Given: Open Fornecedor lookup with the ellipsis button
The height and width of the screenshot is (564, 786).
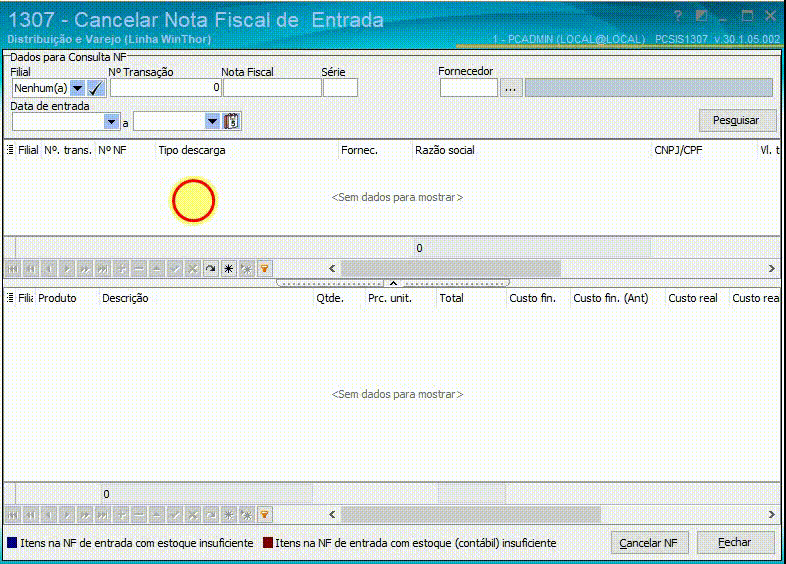Looking at the screenshot, I should (x=510, y=89).
